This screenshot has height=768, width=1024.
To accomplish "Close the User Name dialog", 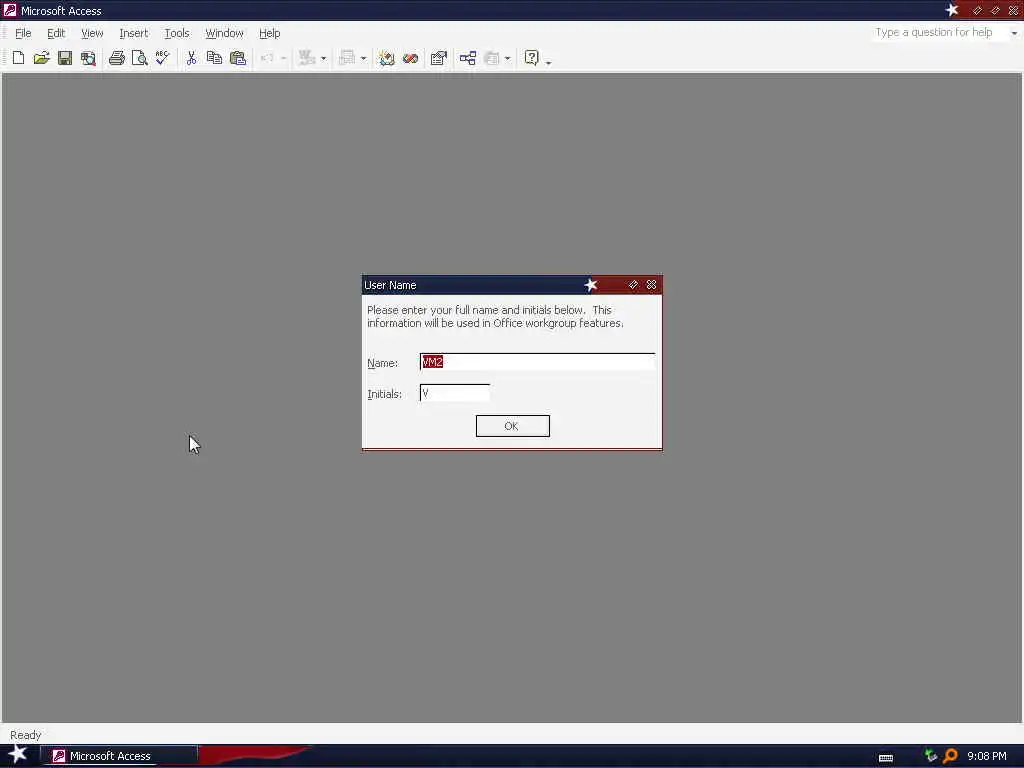I will point(652,285).
